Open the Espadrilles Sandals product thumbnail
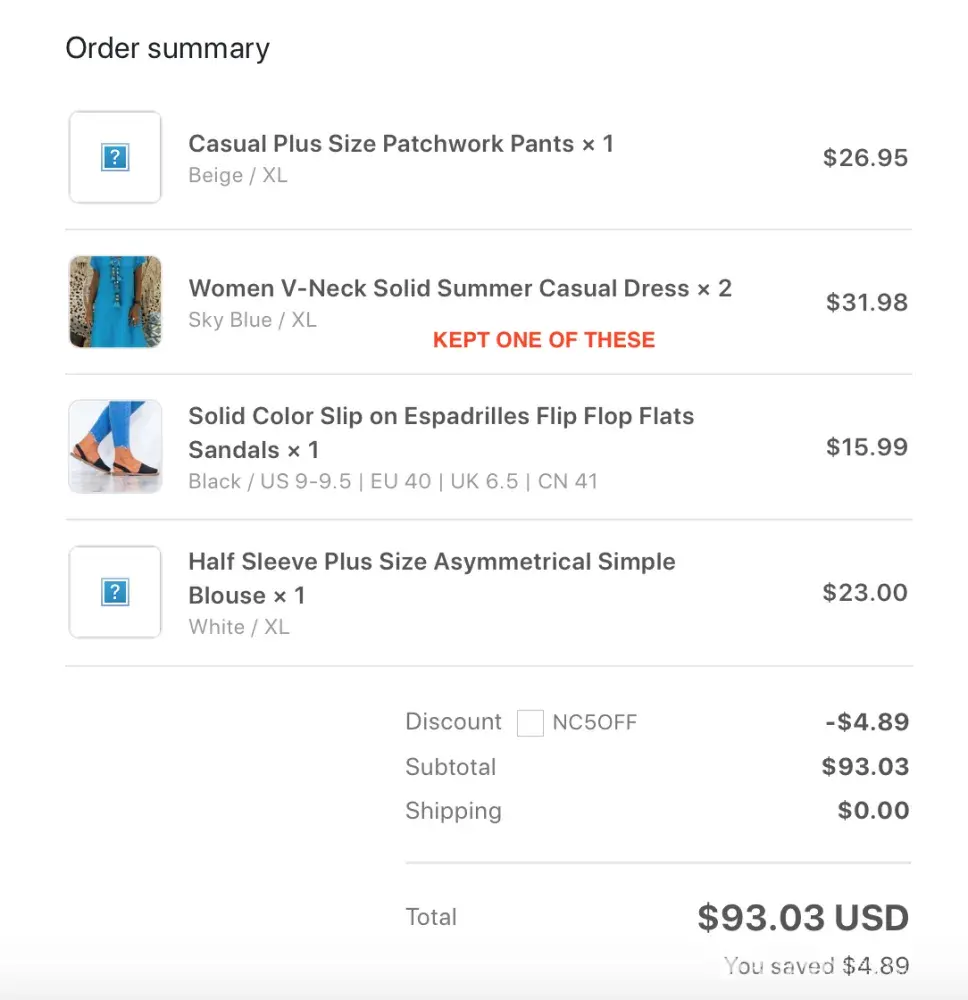The image size is (968, 1000). (115, 447)
